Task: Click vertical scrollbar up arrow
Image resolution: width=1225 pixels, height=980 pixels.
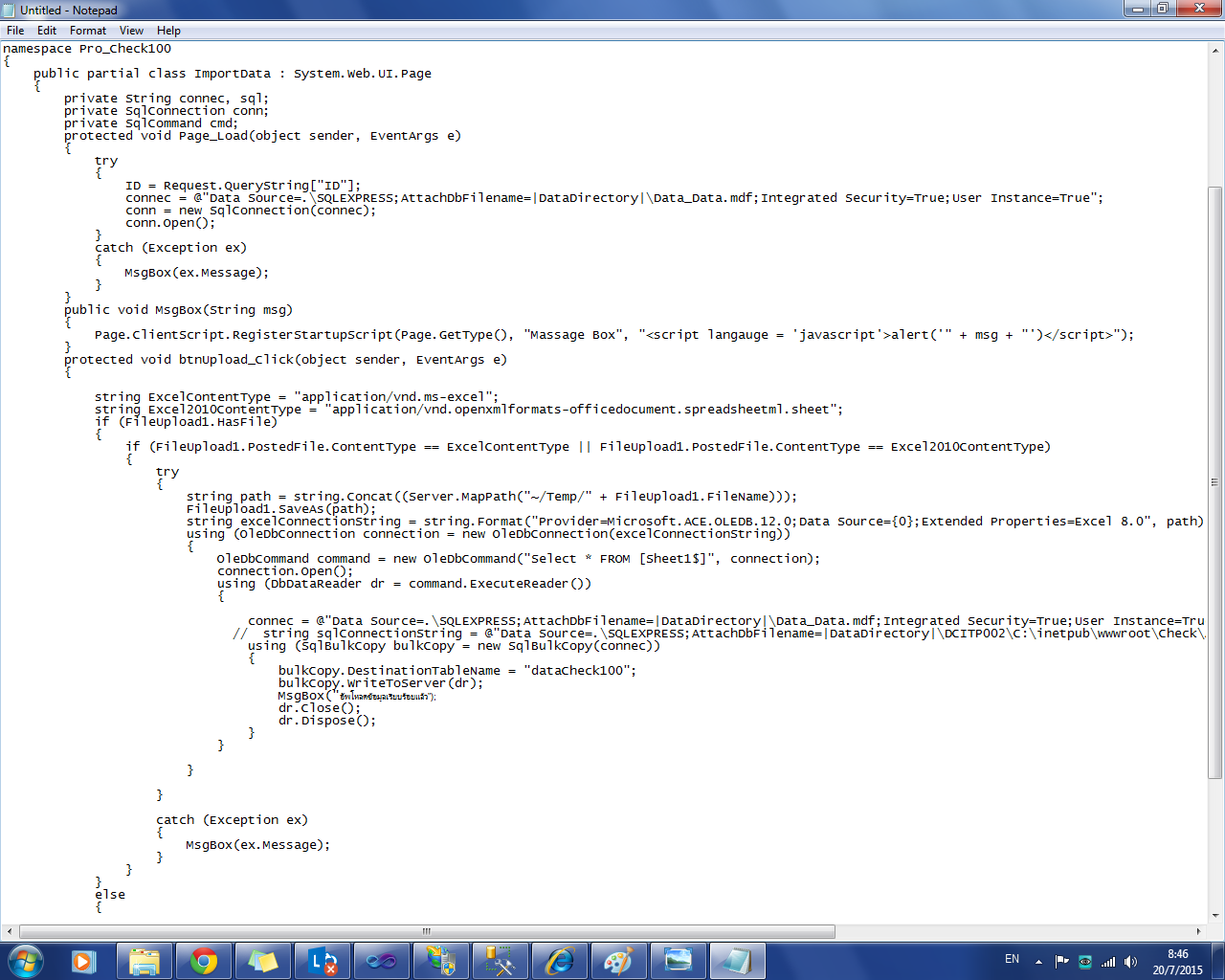Action: [1215, 50]
